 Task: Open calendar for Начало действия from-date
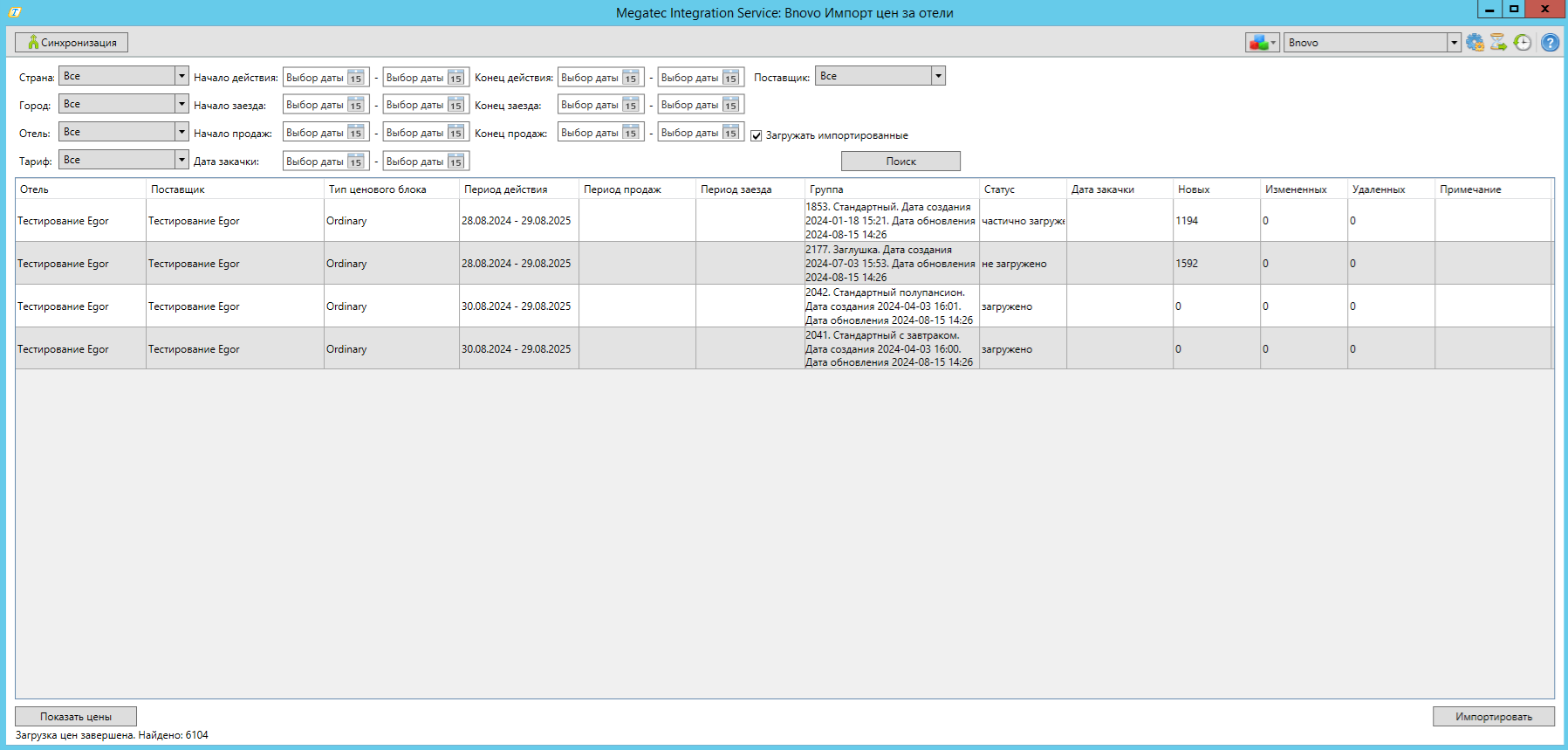355,78
